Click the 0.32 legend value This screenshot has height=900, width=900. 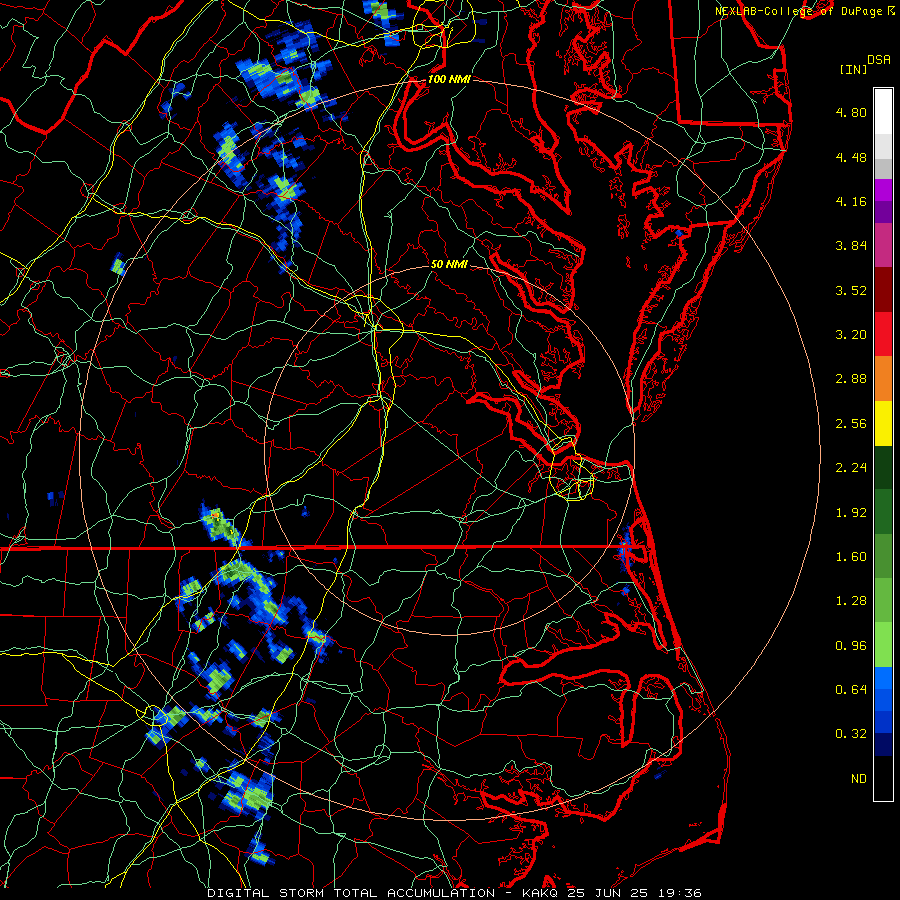tap(851, 734)
